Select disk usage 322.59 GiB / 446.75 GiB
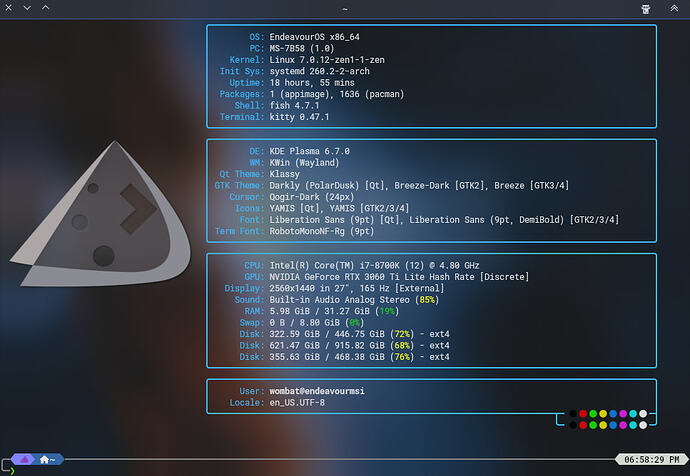Viewport: 690px width, 476px height. tap(327, 334)
